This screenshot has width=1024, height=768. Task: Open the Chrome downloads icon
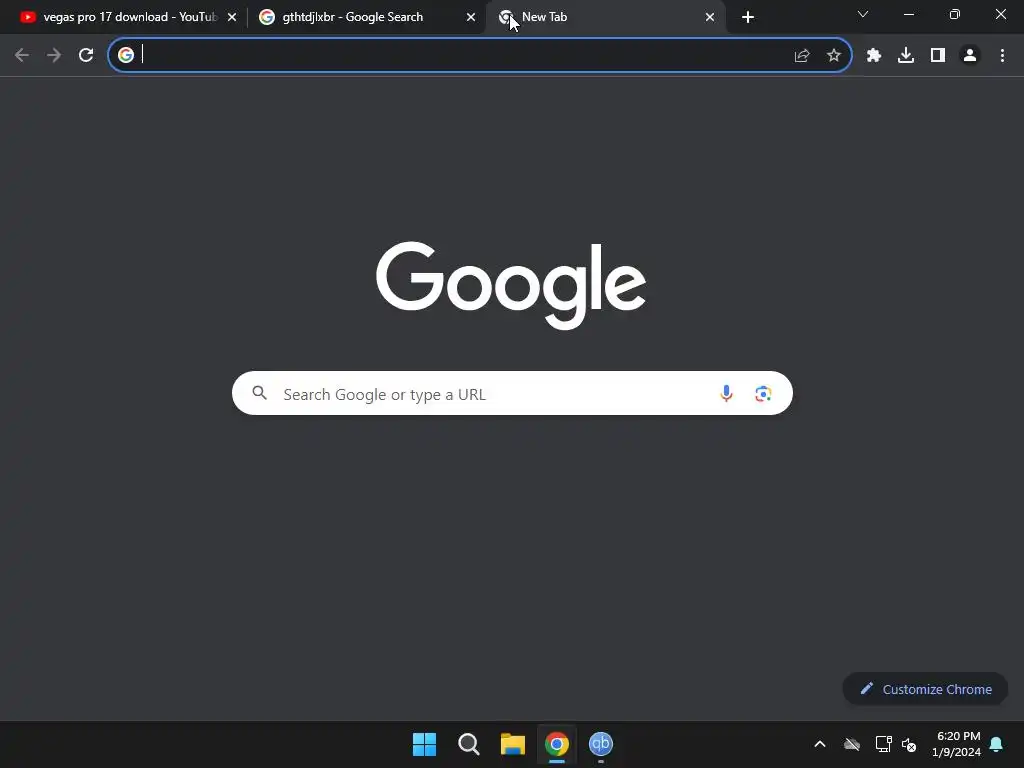point(906,56)
